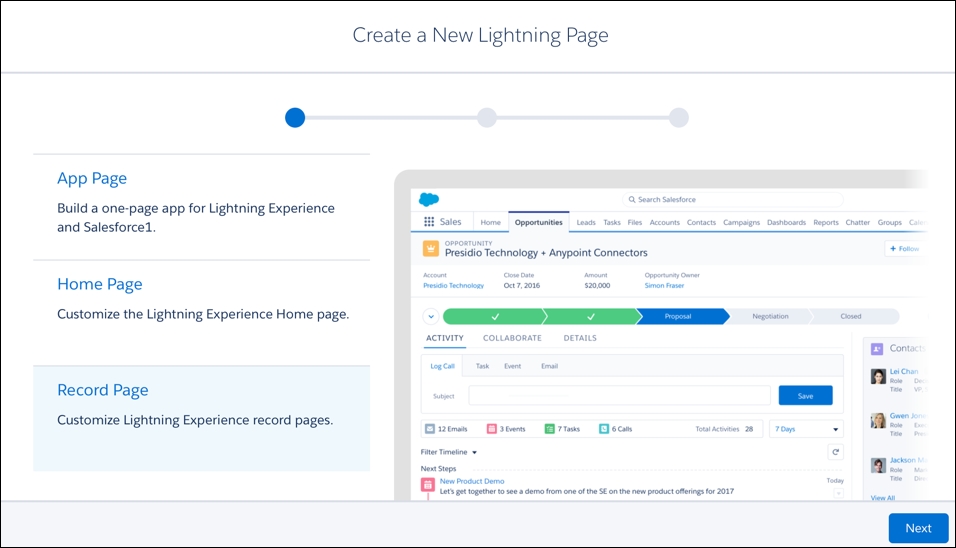Open the Leads tab
Viewport: 956px width, 548px height.
(x=586, y=222)
